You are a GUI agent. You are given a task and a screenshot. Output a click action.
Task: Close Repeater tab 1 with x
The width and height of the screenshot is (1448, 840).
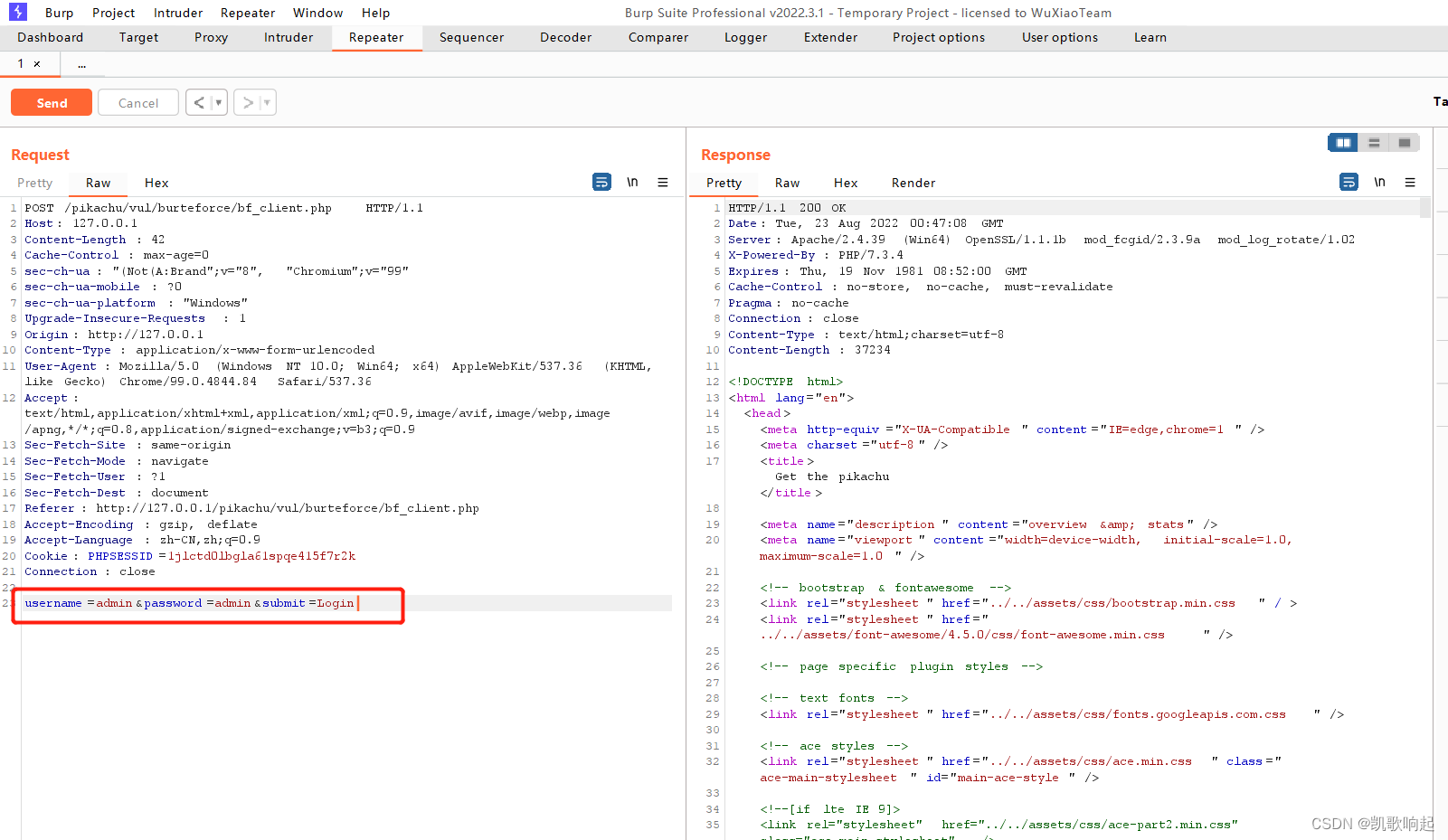coord(37,64)
